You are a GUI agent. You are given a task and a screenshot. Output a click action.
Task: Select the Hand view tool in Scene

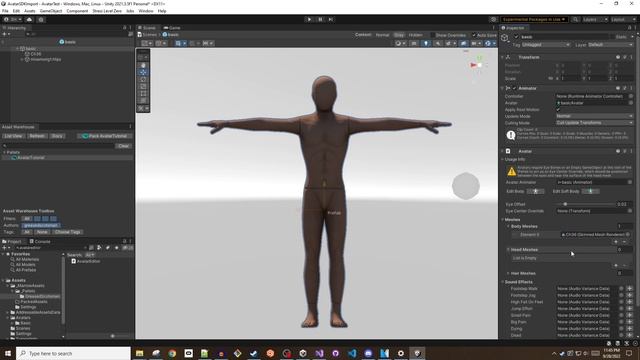[143, 65]
